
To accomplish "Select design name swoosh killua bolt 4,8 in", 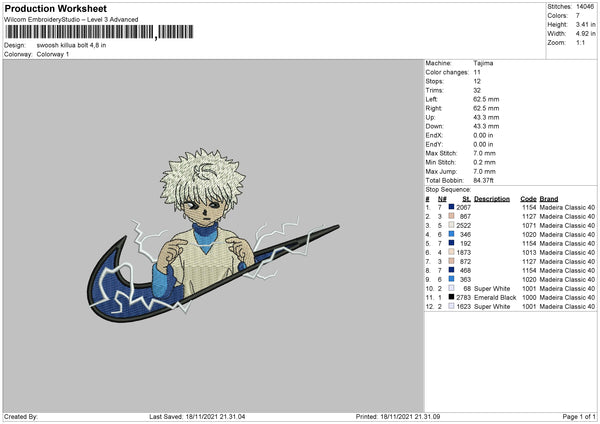I will click(71, 45).
